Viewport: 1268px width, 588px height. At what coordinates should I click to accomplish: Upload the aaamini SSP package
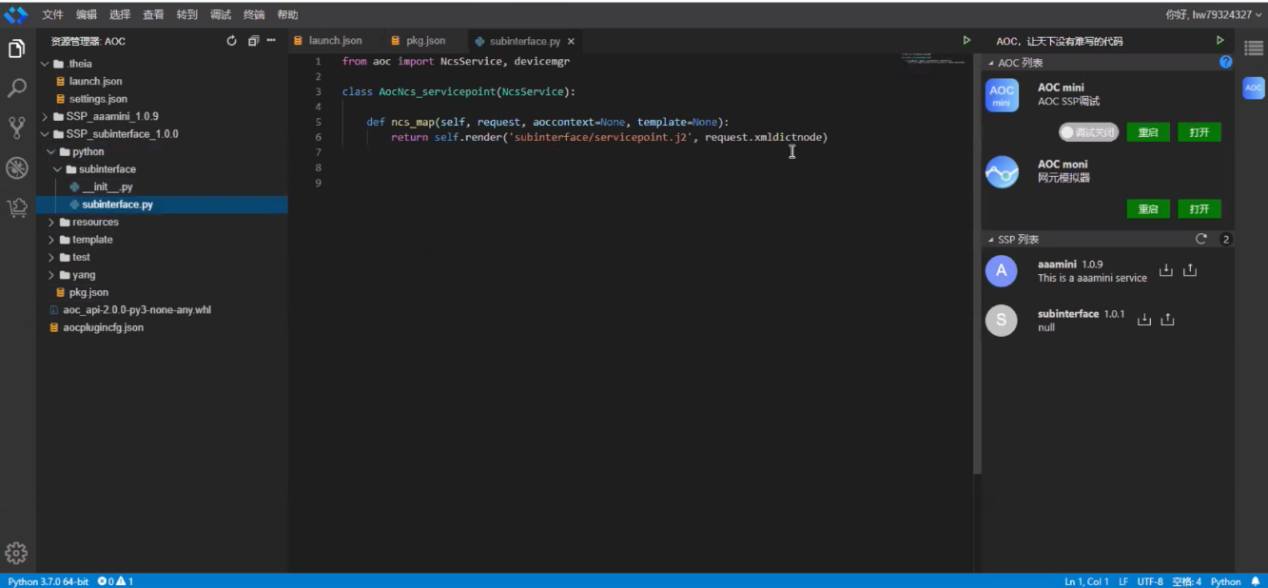tap(1189, 270)
